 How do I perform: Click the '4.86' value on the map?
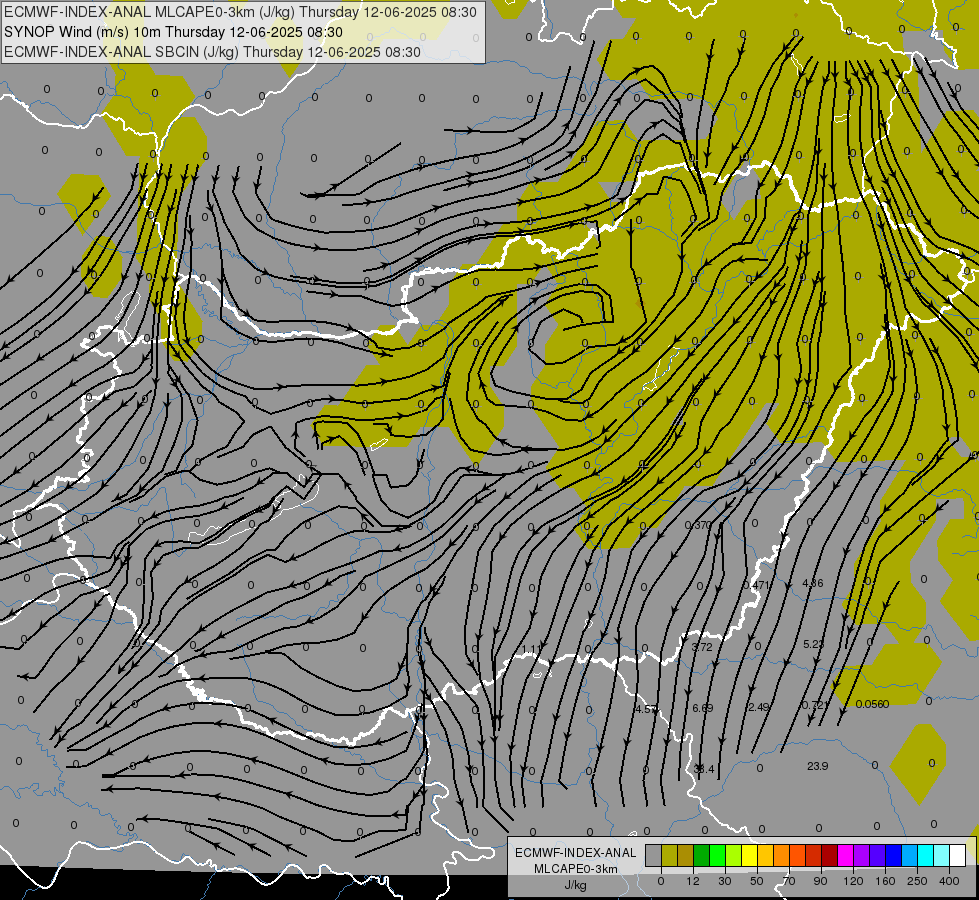(x=812, y=583)
